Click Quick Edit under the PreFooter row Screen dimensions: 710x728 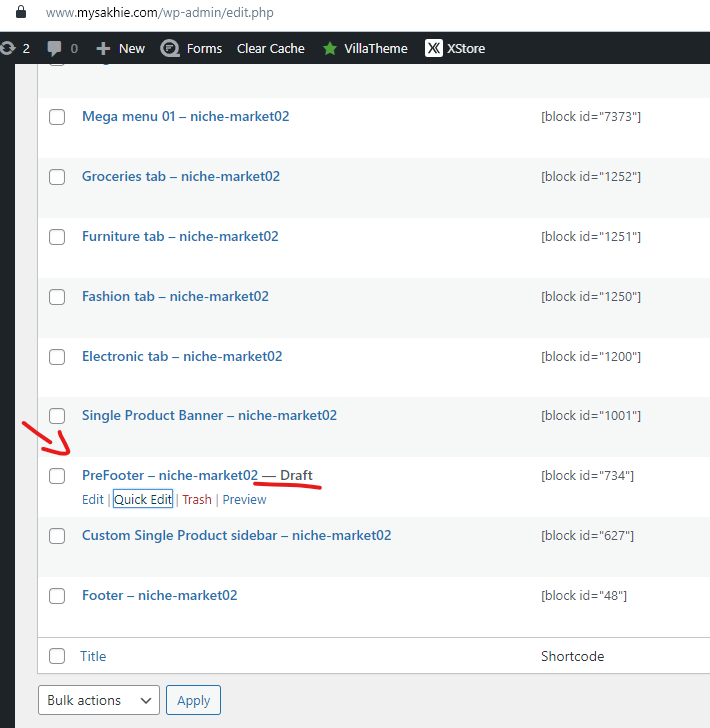pos(143,500)
